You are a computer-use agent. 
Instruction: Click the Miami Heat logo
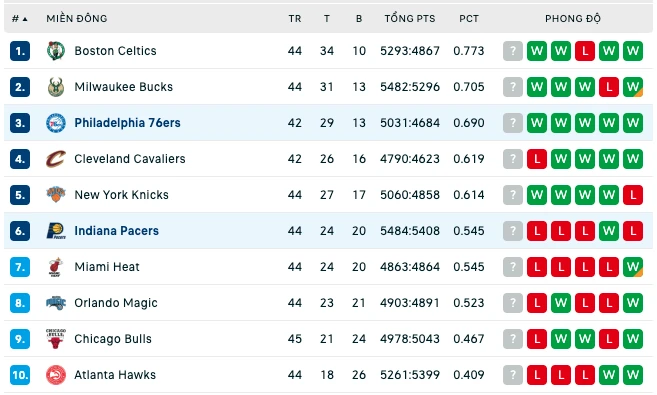(56, 267)
